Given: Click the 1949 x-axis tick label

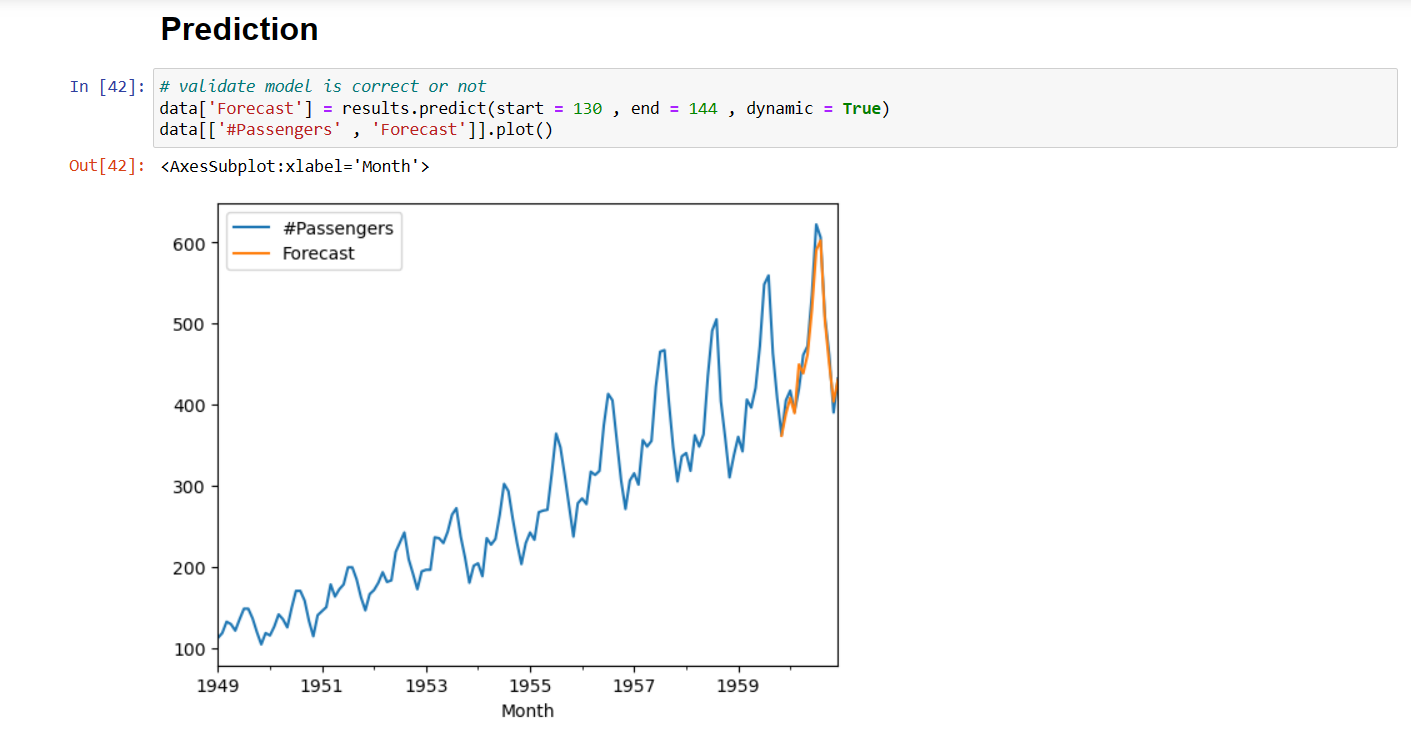Looking at the screenshot, I should 218,686.
